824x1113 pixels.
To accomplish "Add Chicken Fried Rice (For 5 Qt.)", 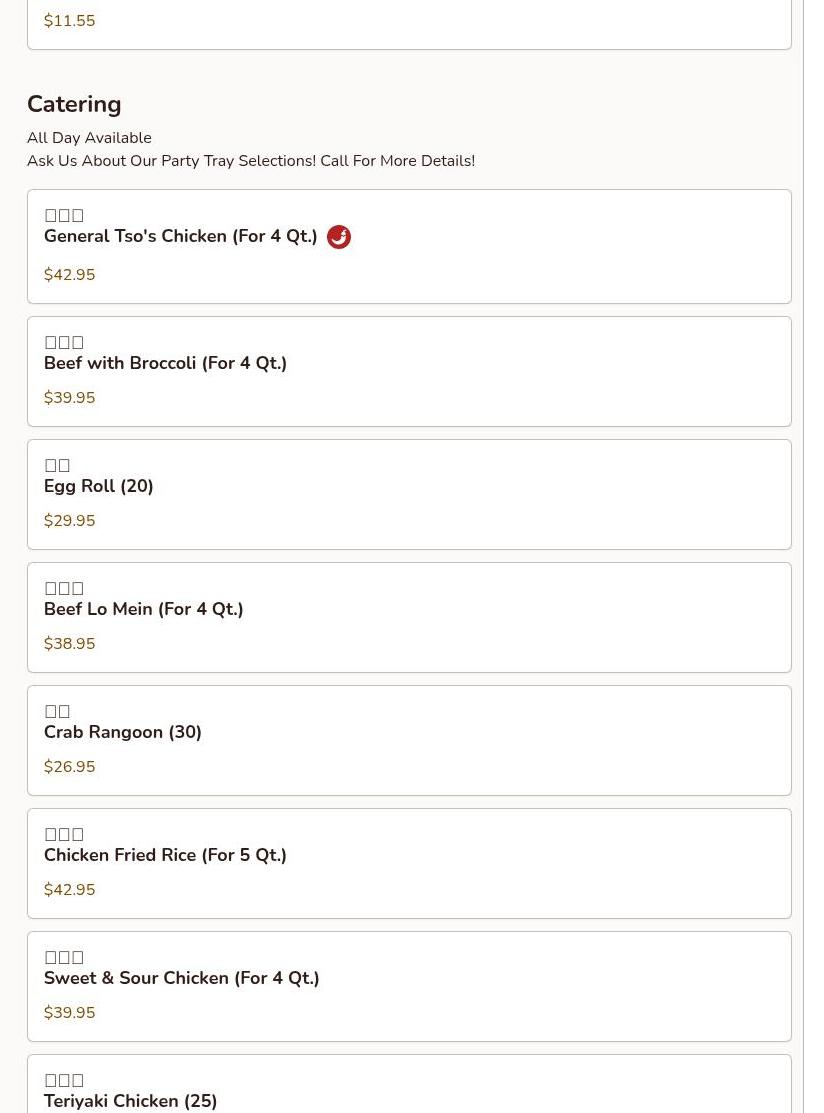I will (x=165, y=856).
